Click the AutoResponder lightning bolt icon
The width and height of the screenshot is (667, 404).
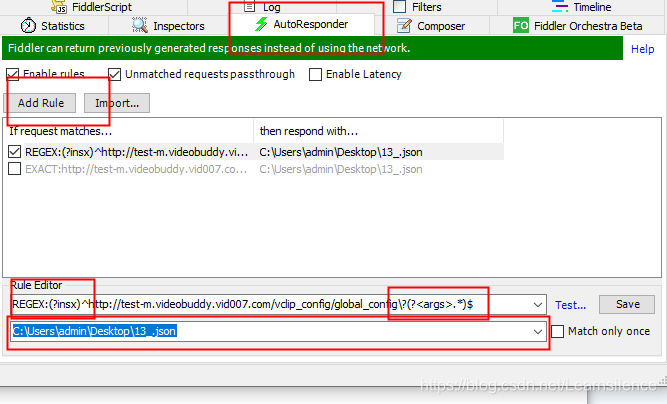point(261,24)
